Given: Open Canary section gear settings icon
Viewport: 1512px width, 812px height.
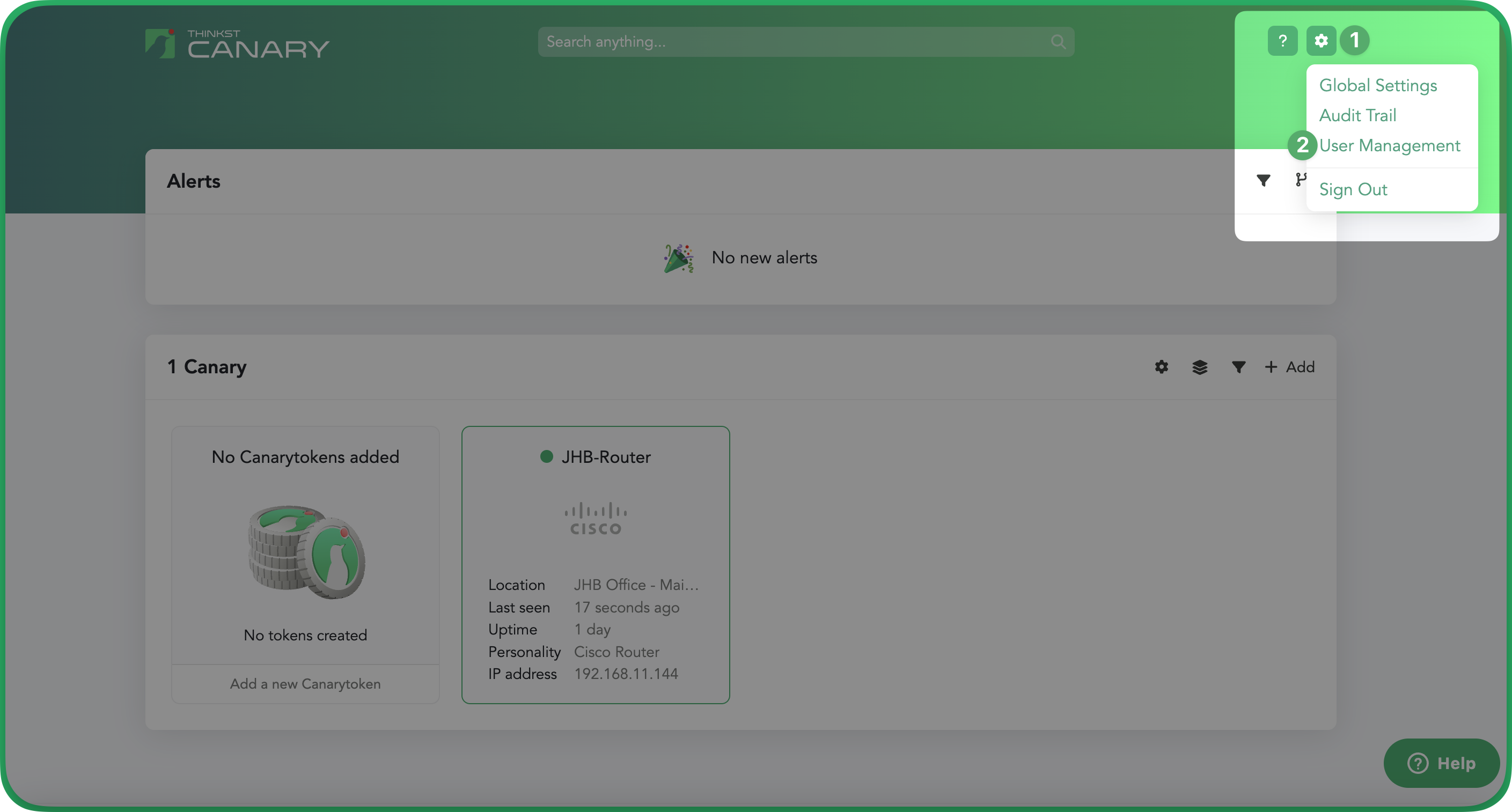Looking at the screenshot, I should click(1161, 367).
